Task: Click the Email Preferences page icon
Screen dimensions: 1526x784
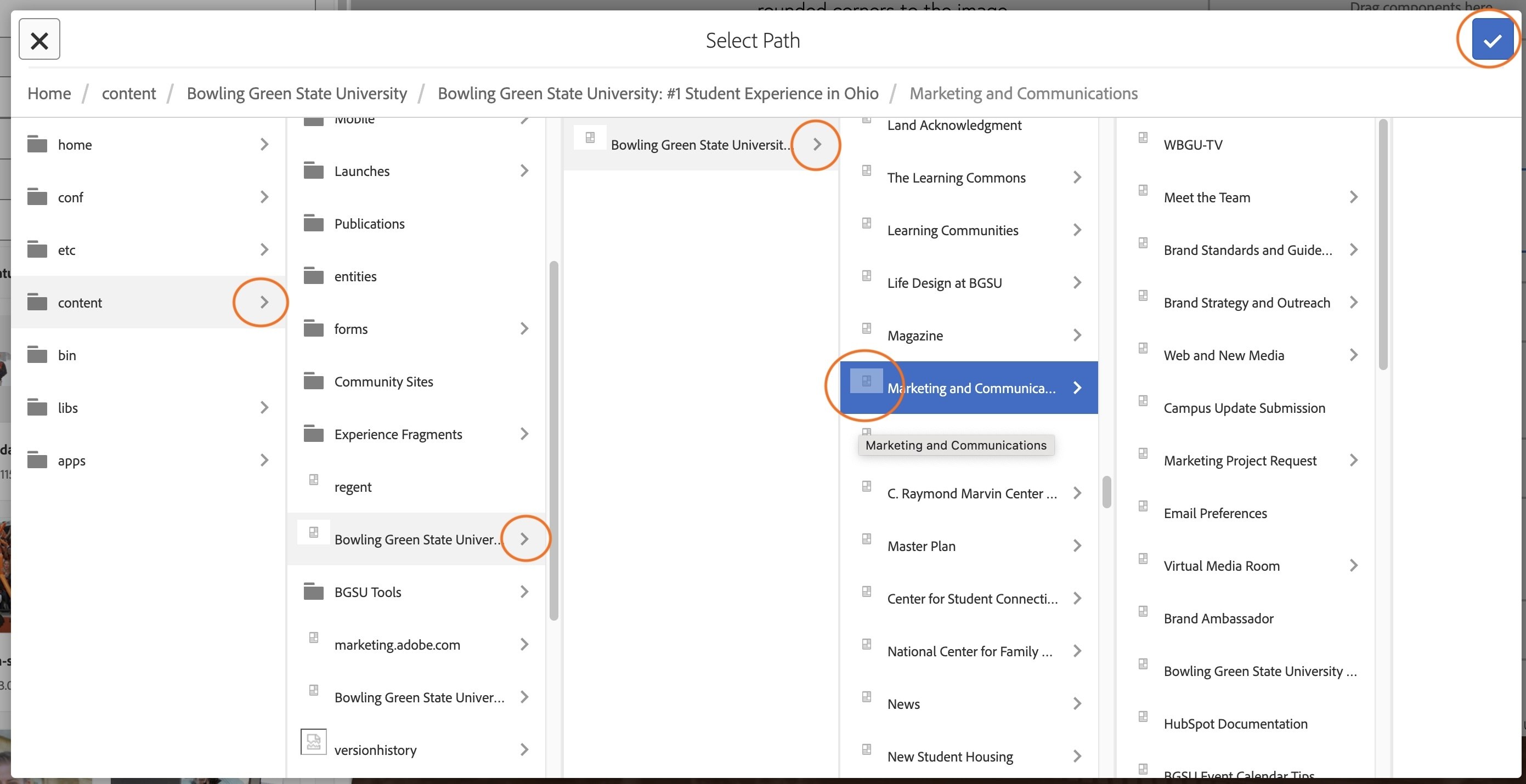Action: (x=1143, y=506)
